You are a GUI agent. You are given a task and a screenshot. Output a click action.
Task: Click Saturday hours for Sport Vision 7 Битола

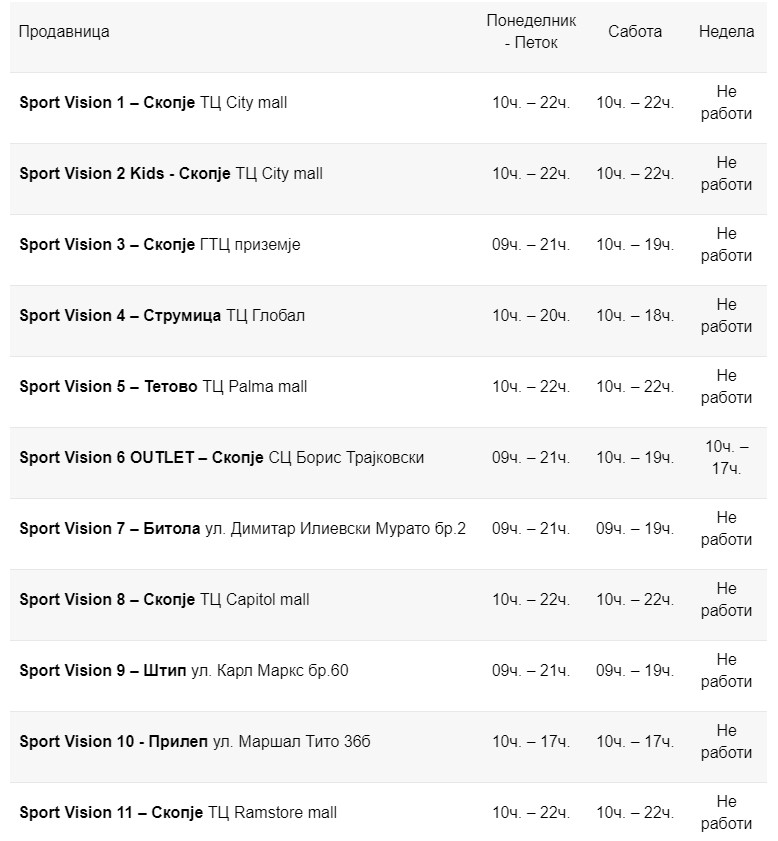635,528
